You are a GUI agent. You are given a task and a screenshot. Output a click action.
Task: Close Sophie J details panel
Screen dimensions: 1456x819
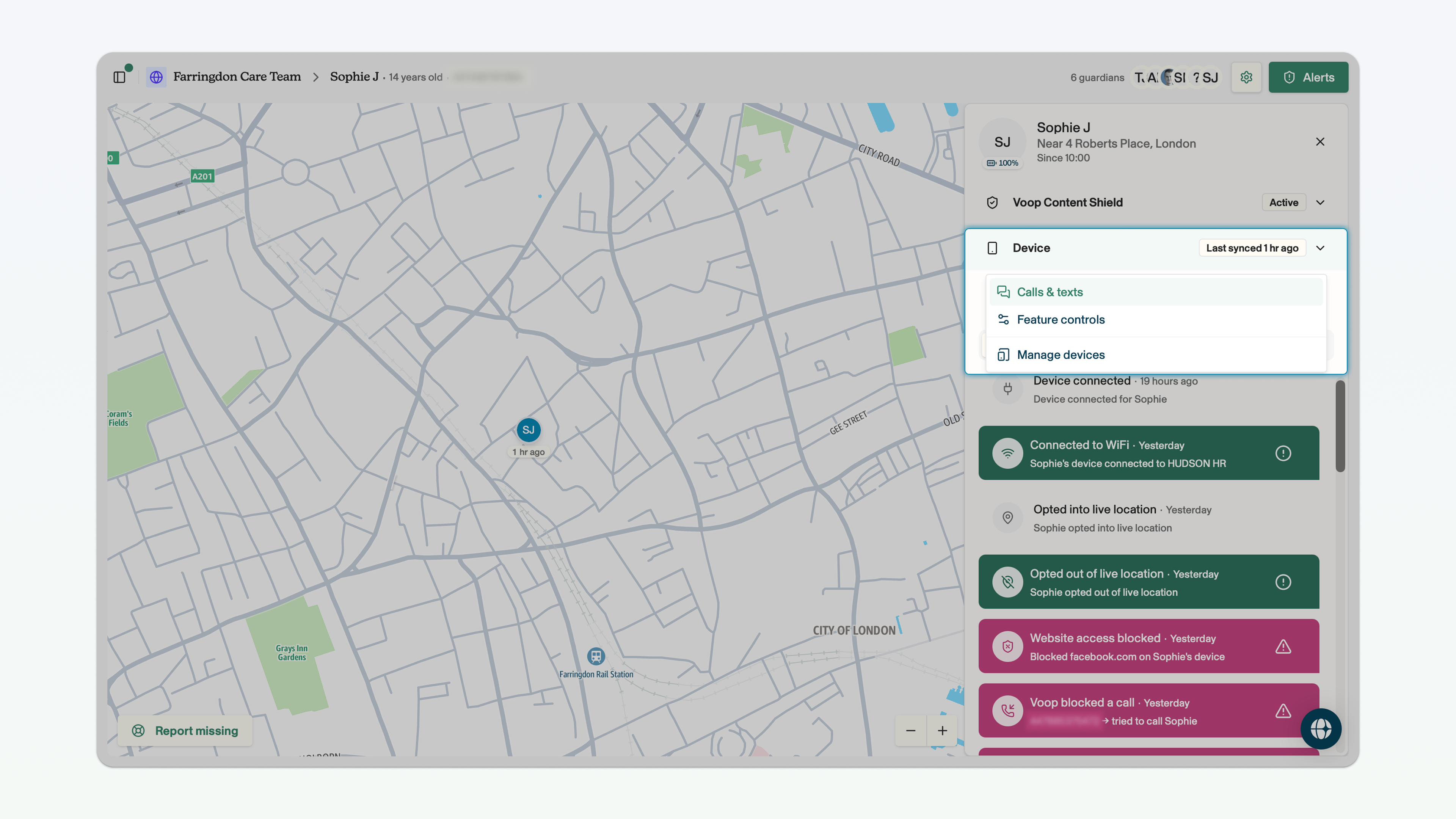coord(1320,142)
